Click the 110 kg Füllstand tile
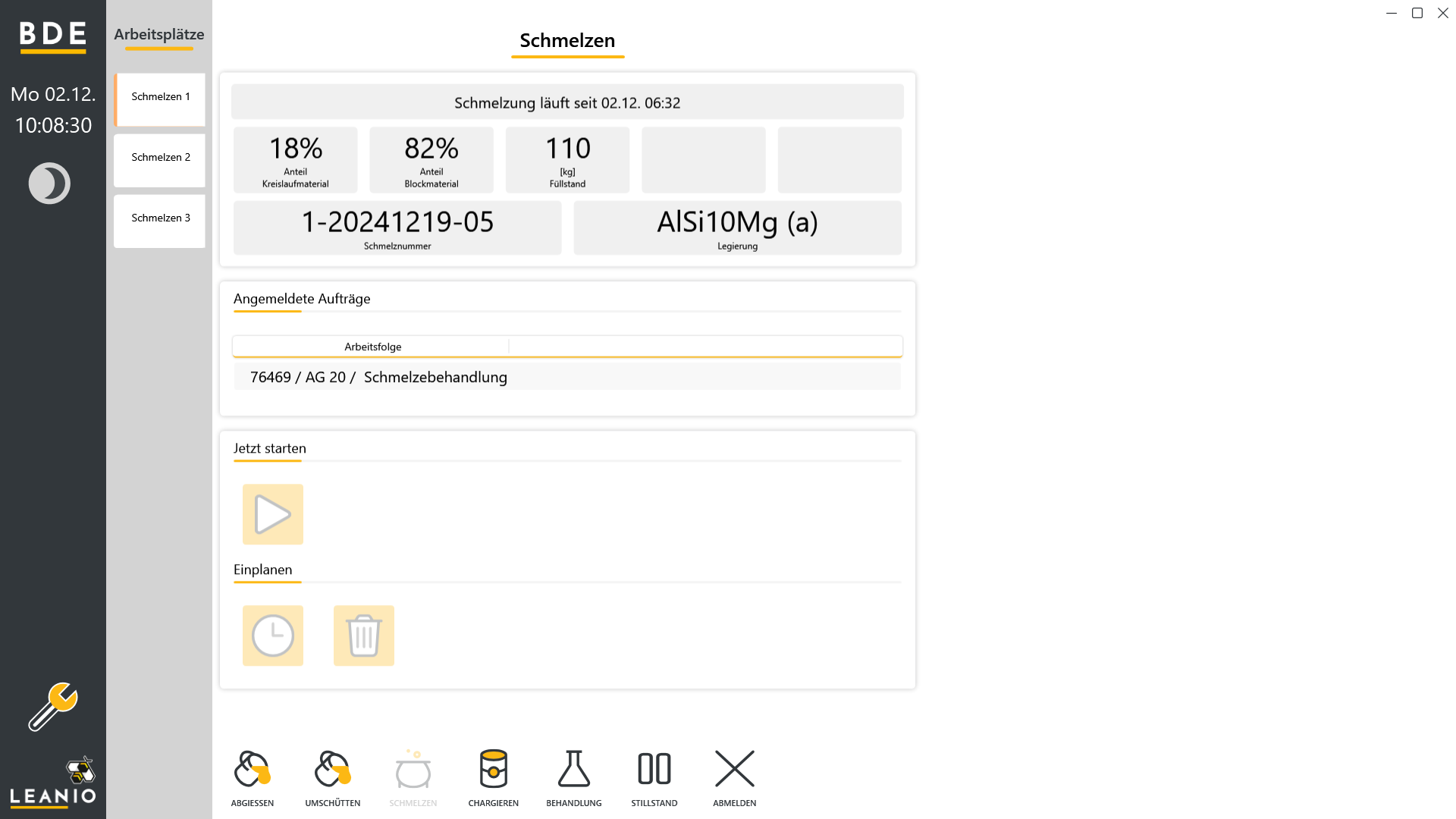Screen dimensions: 1456x819 coord(567,160)
